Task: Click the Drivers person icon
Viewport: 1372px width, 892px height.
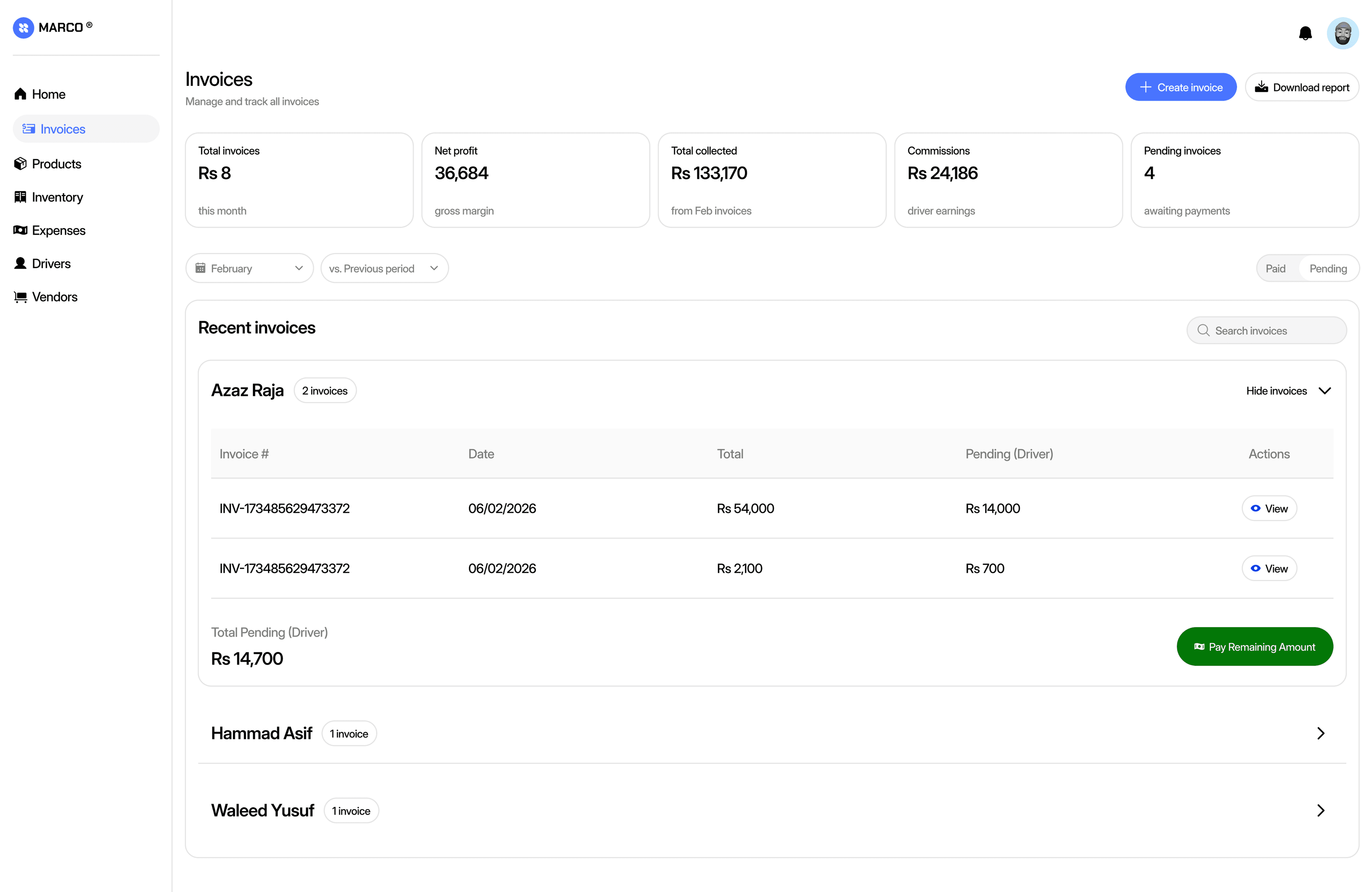Action: click(21, 263)
